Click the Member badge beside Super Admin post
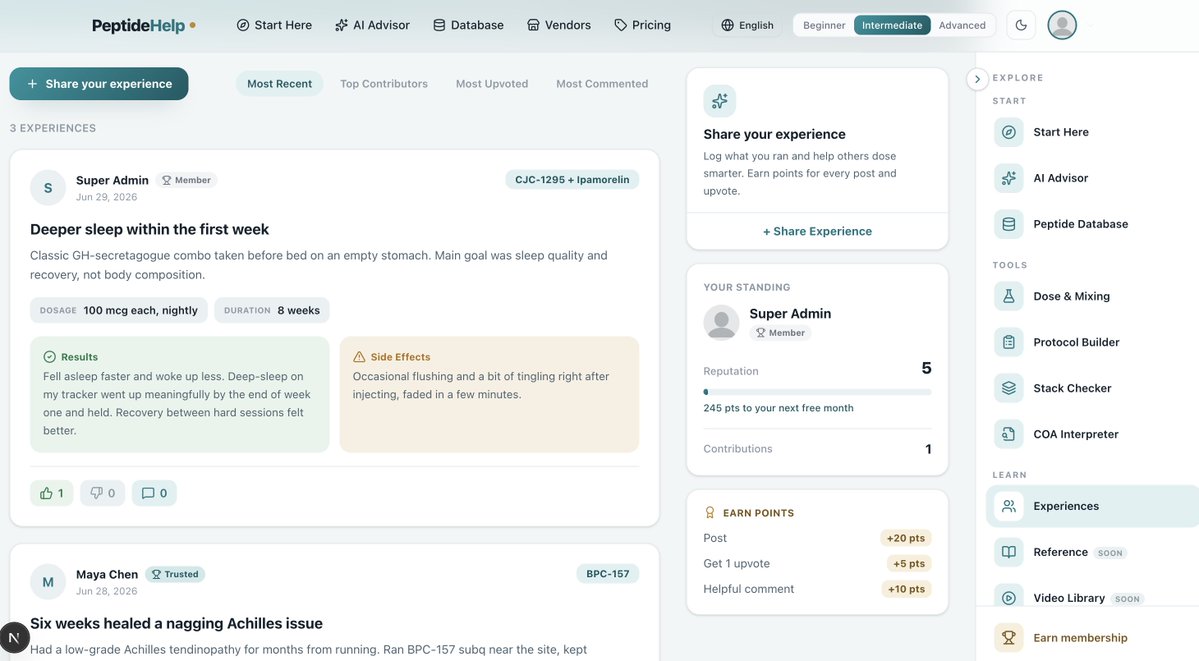Viewport: 1199px width, 661px height. point(187,180)
